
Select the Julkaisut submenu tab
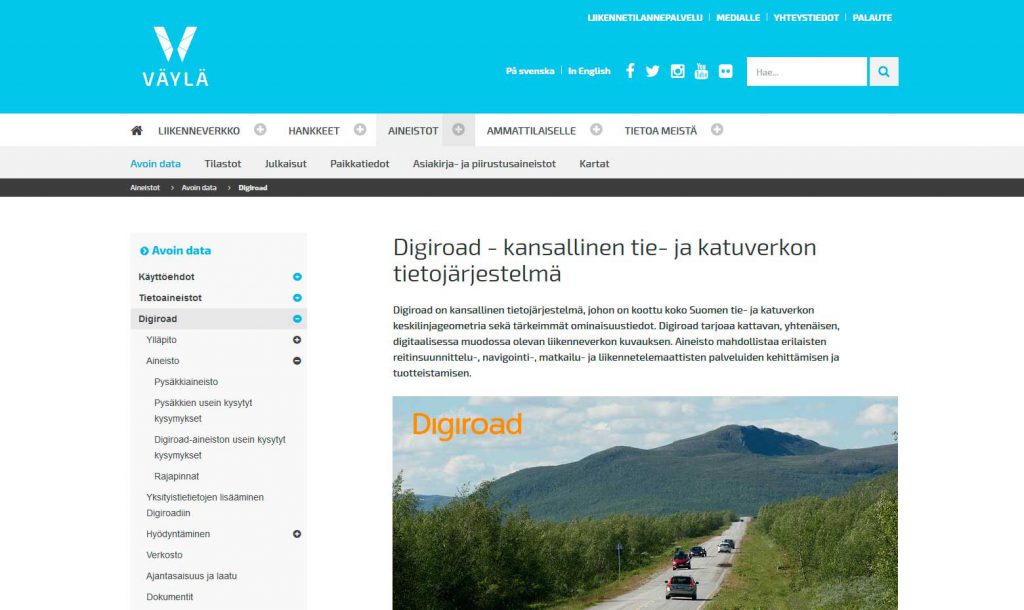click(285, 164)
